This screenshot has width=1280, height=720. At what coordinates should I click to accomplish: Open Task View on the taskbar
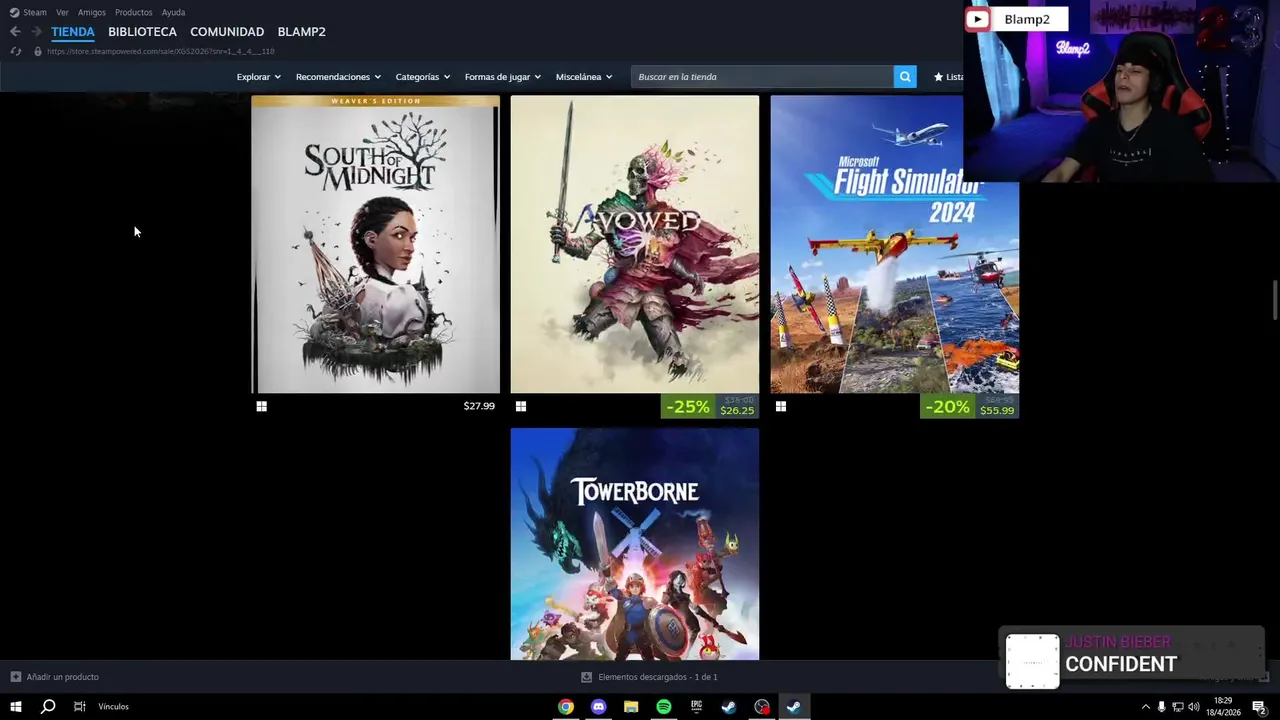(80, 707)
